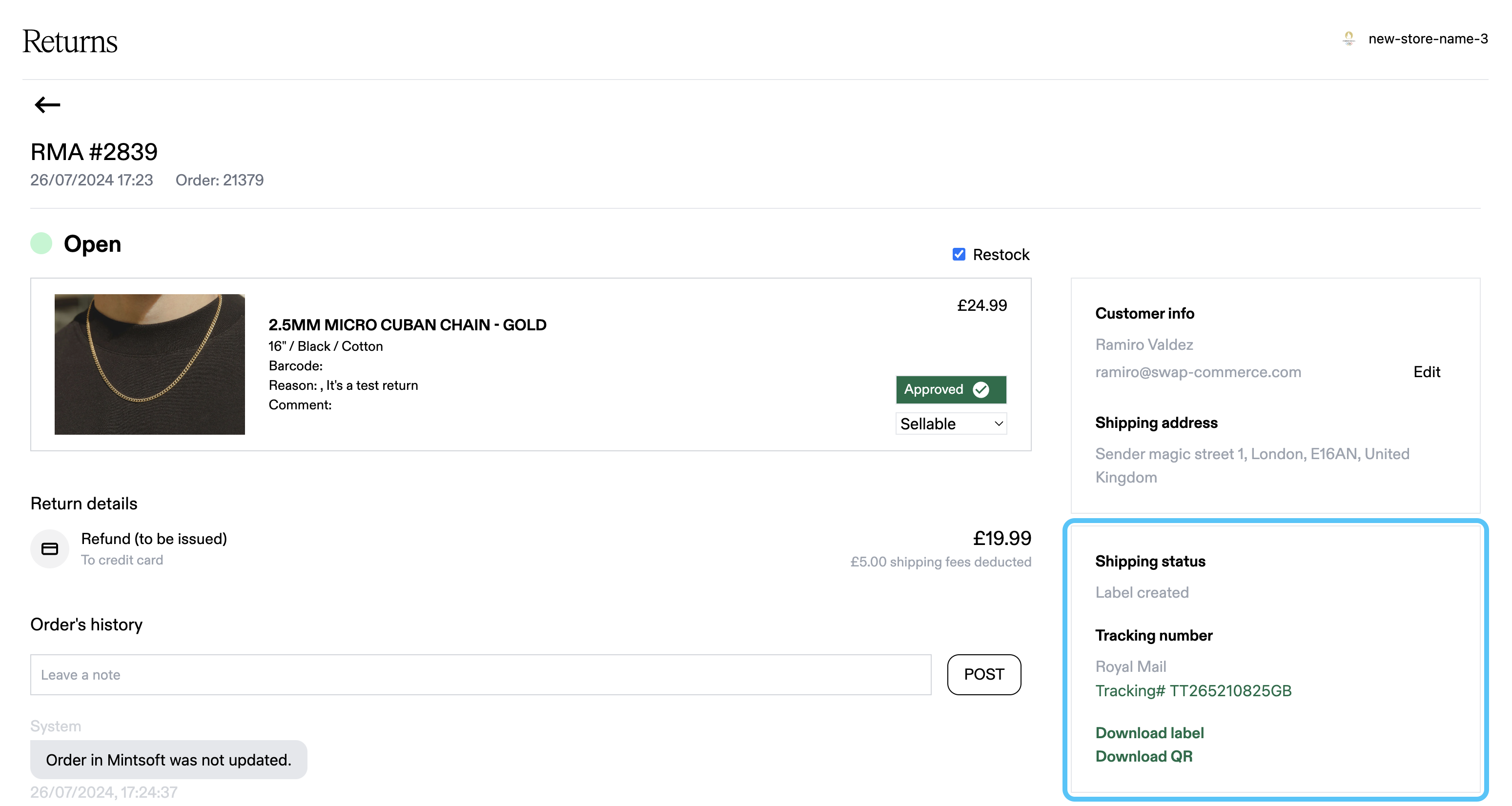Go back using the left arrow icon
1512x806 pixels.
point(47,104)
